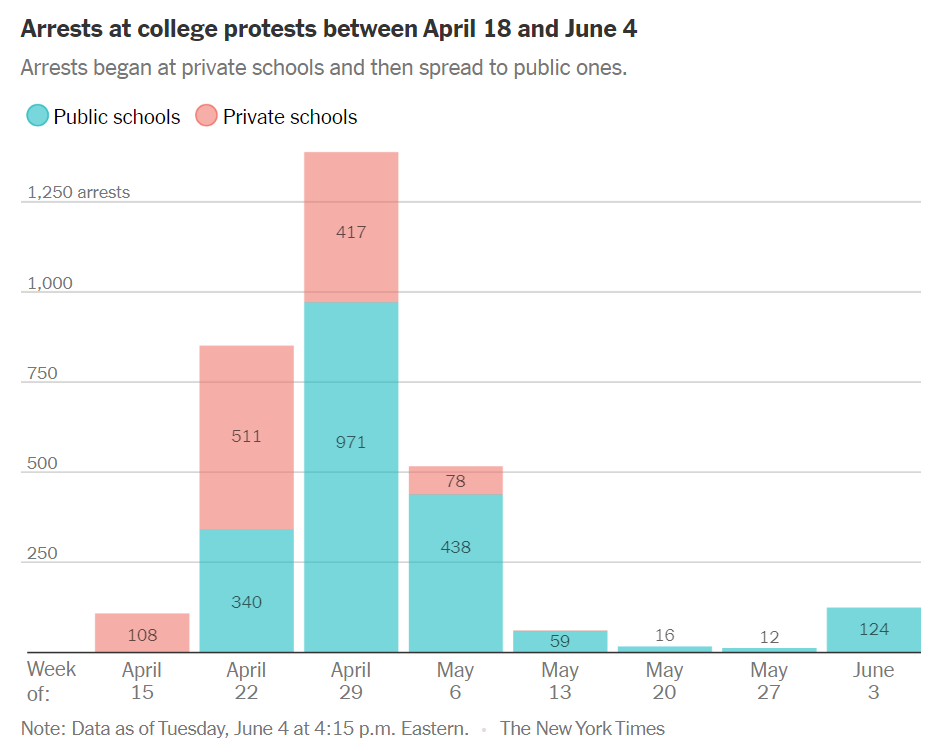Click the May 20 bar labeled 16
This screenshot has height=754, width=946.
664,649
